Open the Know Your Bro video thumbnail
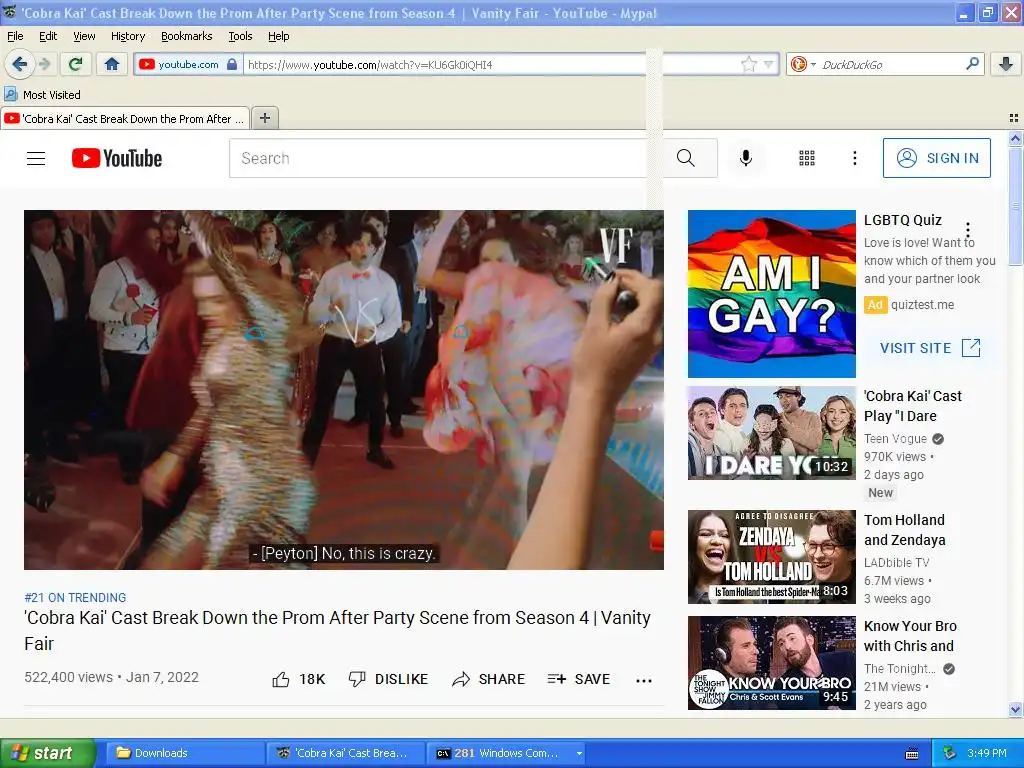This screenshot has width=1024, height=768. pos(771,663)
